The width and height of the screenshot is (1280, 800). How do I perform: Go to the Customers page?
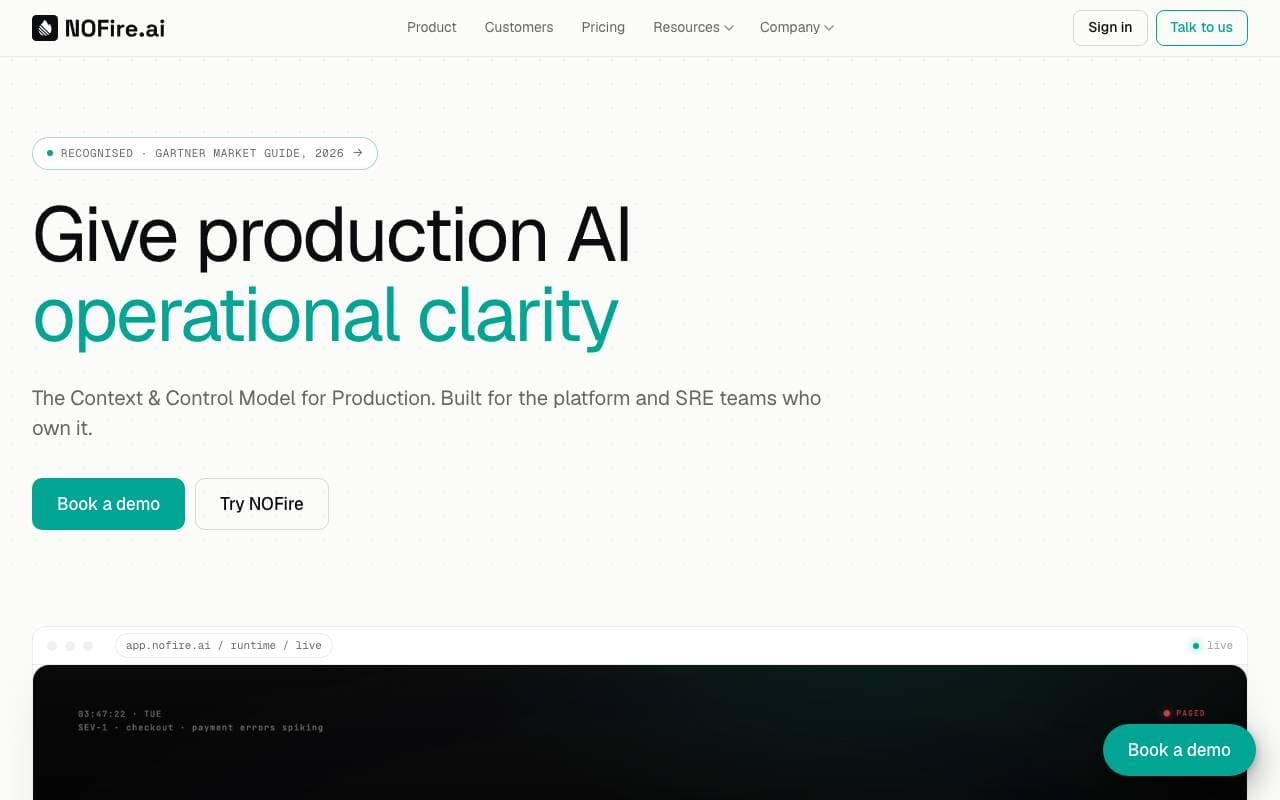[519, 27]
